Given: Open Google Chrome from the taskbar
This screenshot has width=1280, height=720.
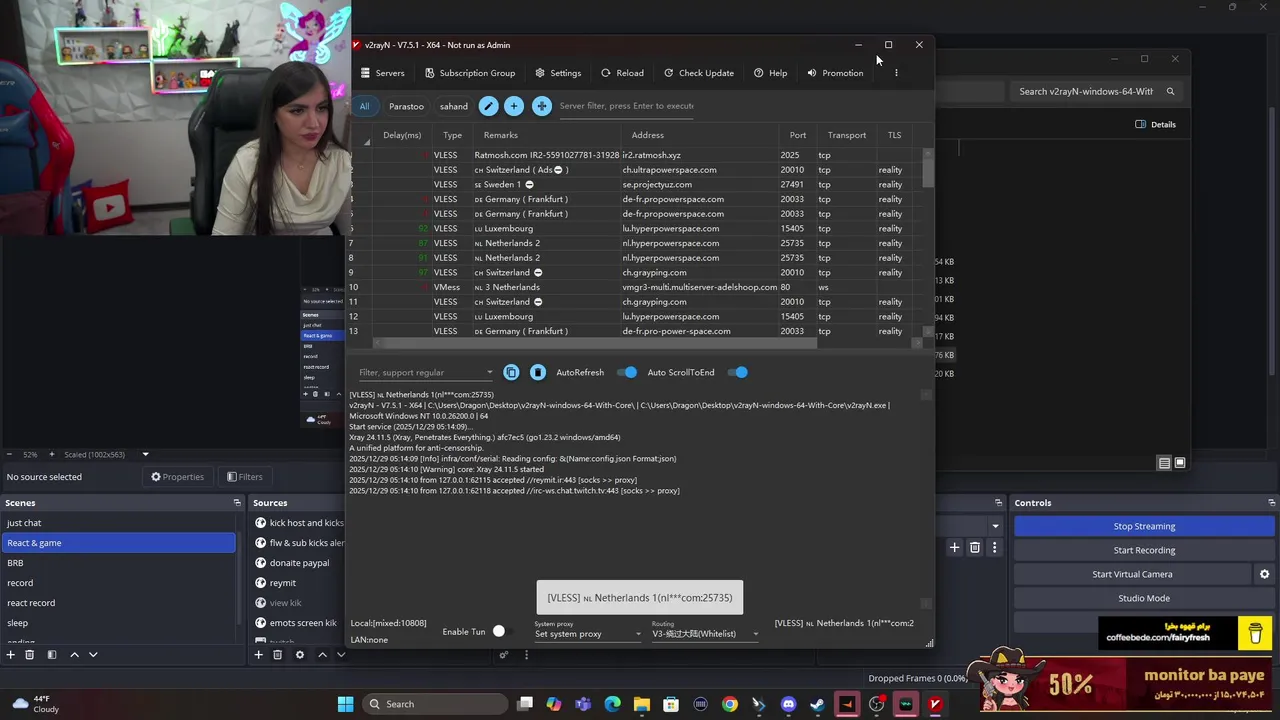Looking at the screenshot, I should (x=730, y=704).
